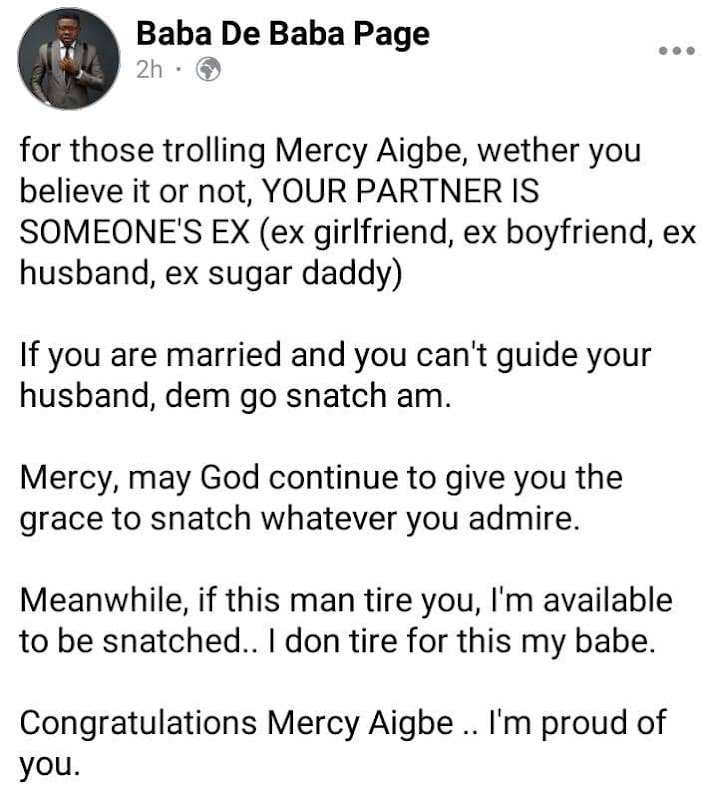Image resolution: width=718 pixels, height=786 pixels.
Task: Click the text 'dem go snatch am.'
Action: coord(308,396)
